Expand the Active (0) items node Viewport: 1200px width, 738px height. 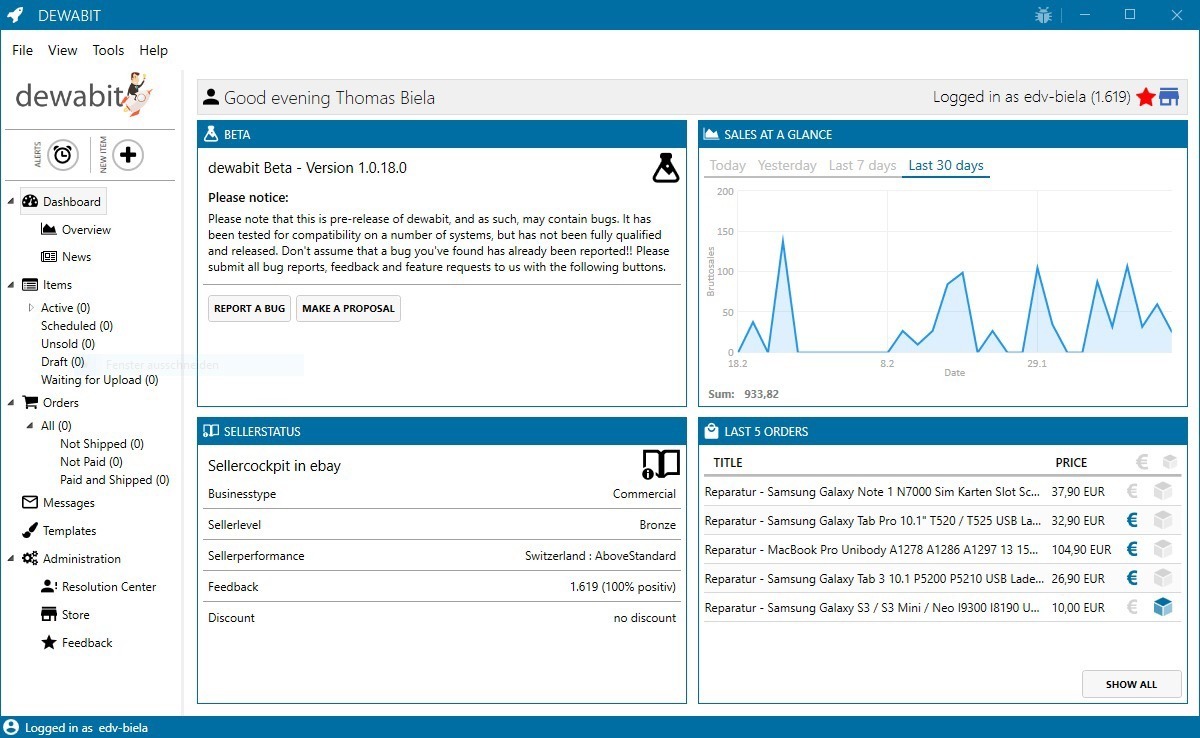coord(31,308)
